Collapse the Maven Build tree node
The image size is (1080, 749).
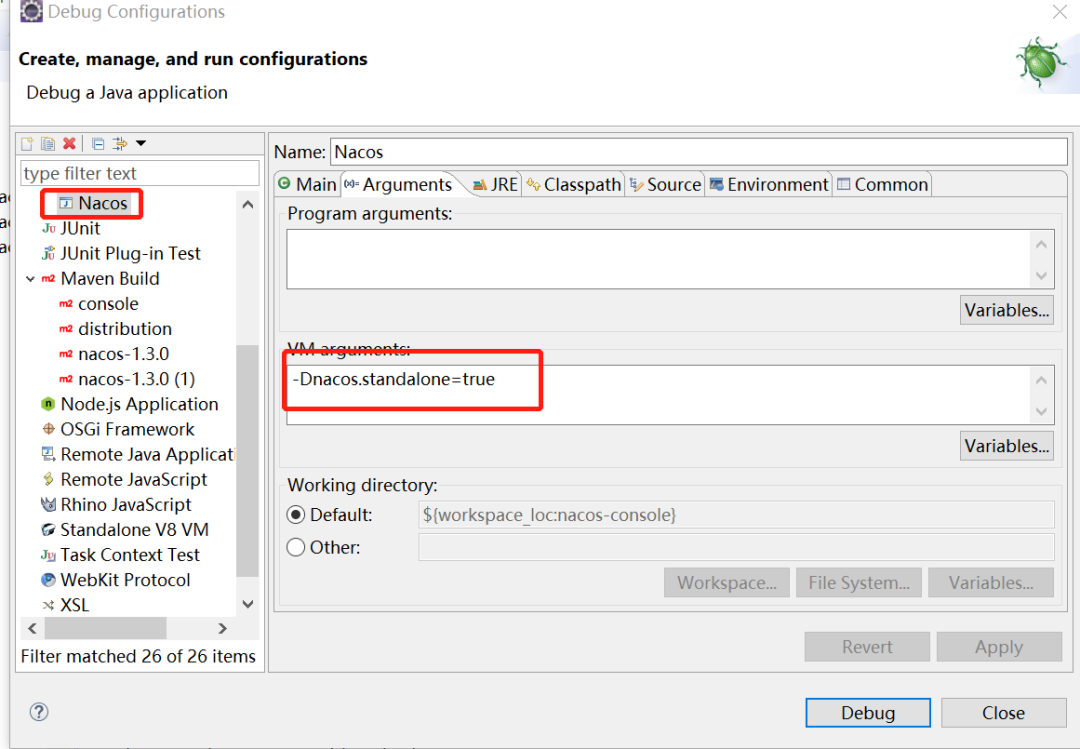30,279
